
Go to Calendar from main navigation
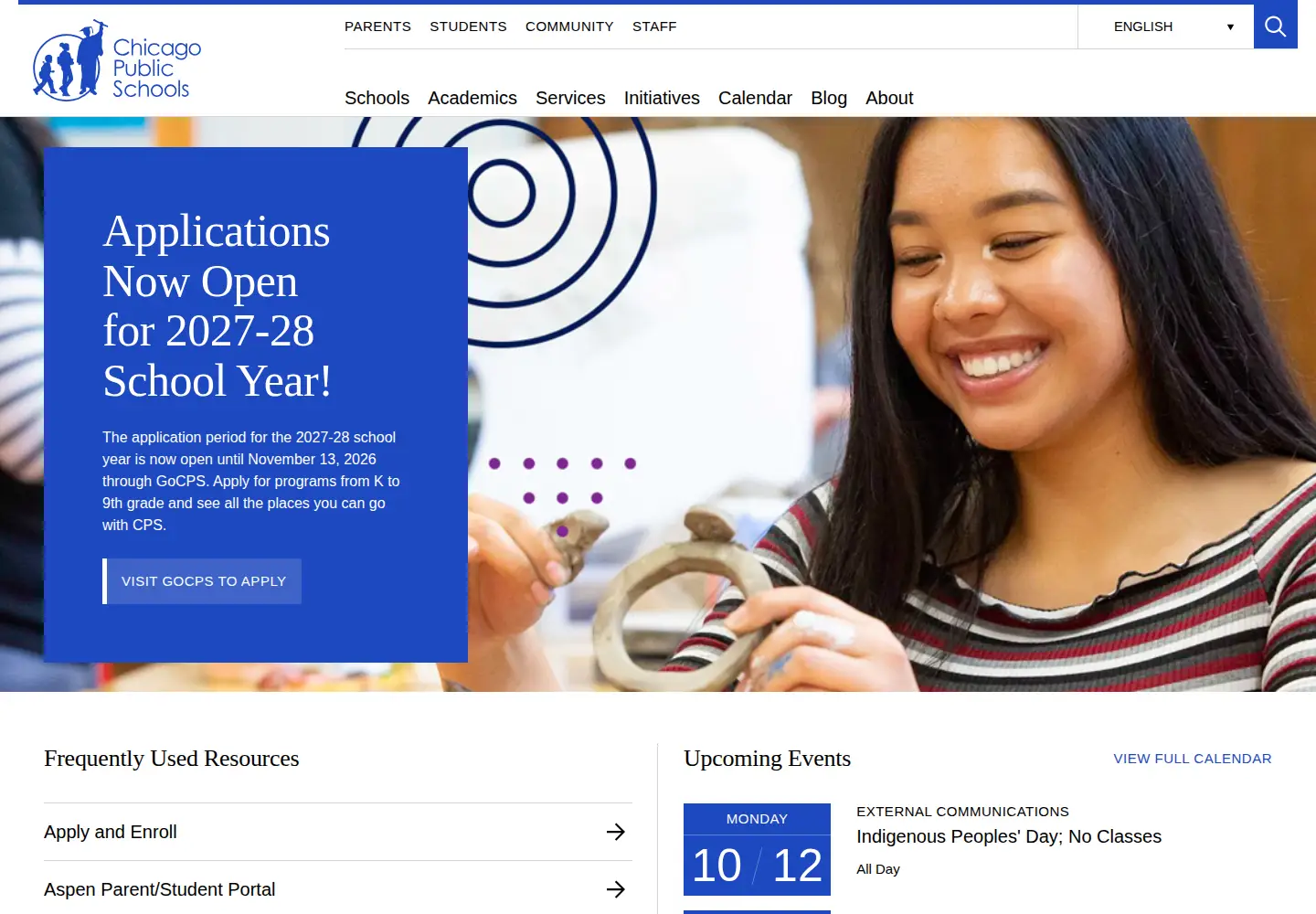(755, 98)
